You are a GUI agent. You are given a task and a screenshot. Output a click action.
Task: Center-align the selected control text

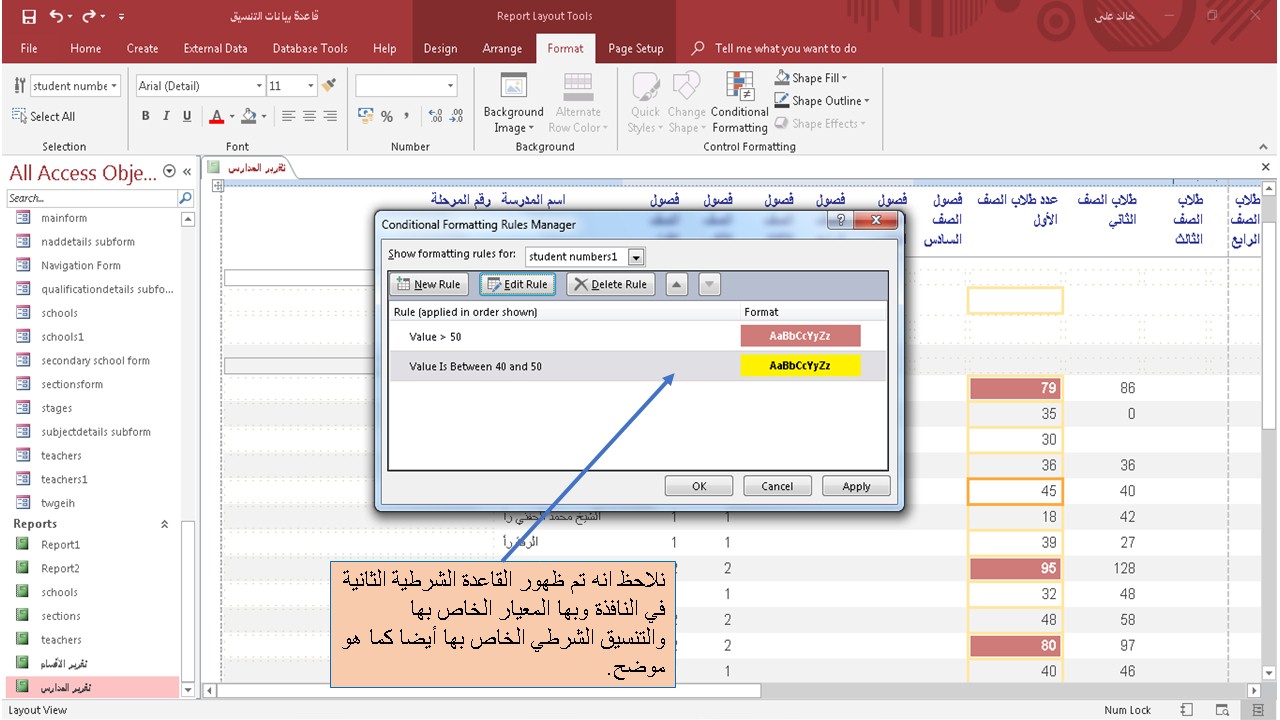[x=310, y=117]
